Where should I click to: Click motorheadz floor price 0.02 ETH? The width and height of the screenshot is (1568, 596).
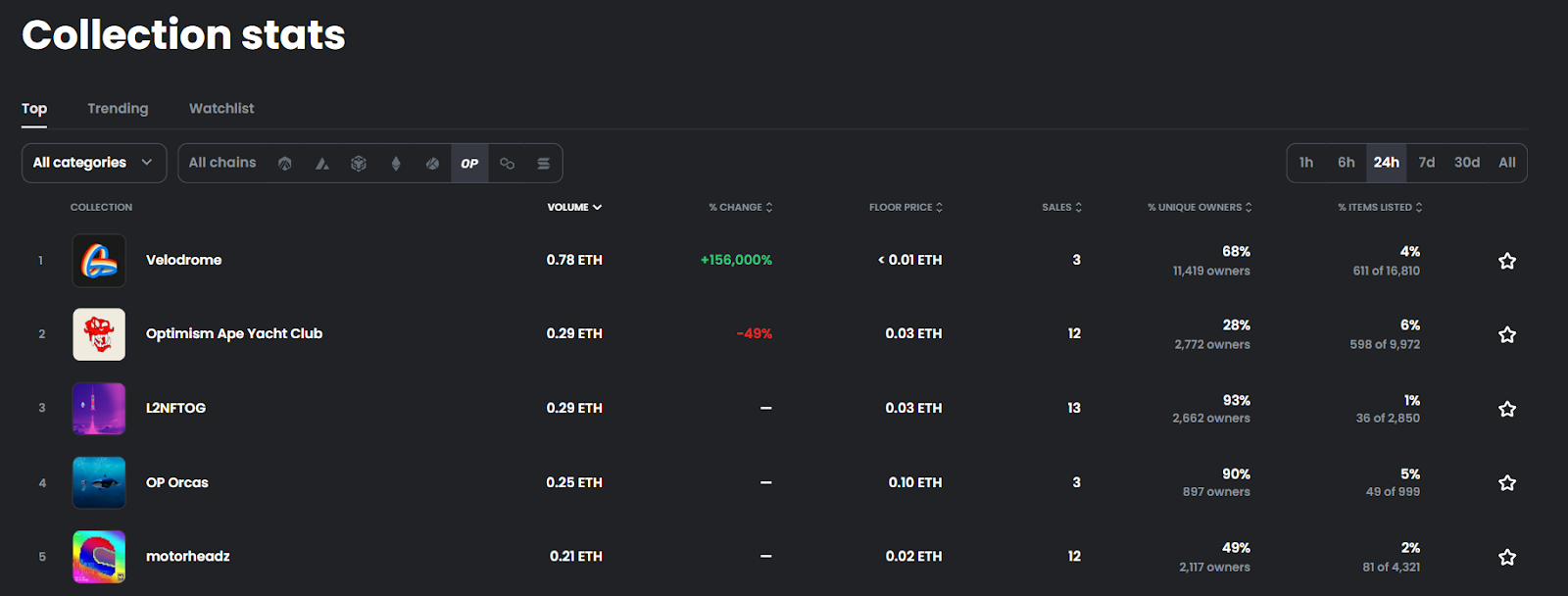point(913,556)
